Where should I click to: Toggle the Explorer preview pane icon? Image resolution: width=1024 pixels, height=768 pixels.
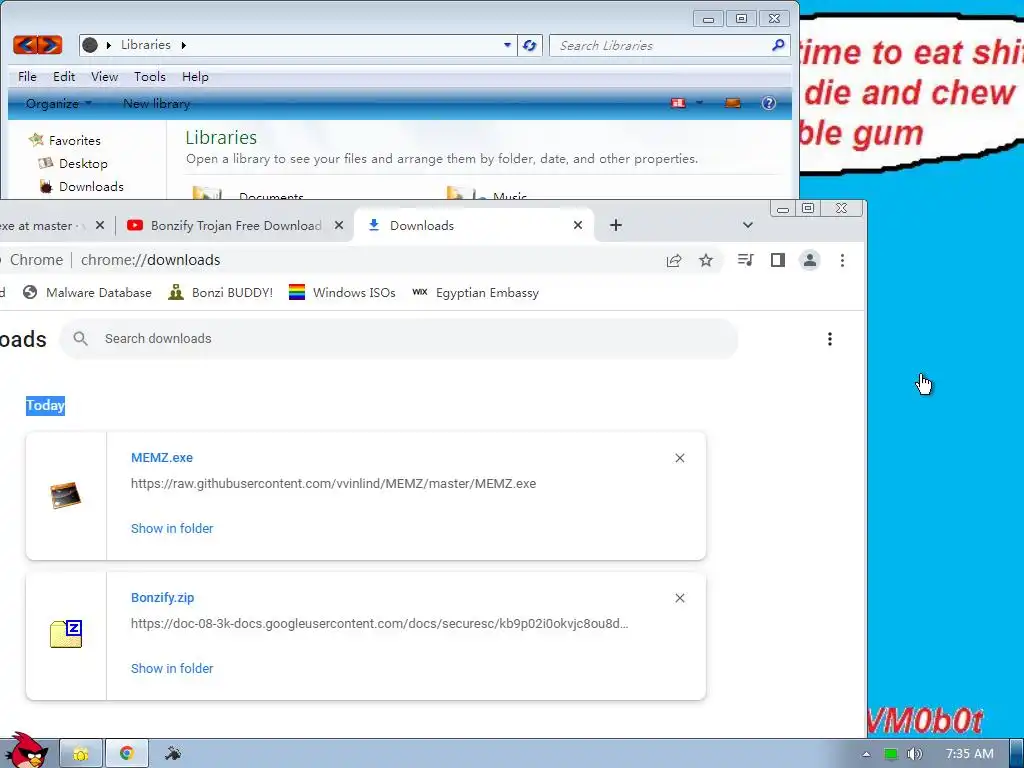tap(733, 103)
